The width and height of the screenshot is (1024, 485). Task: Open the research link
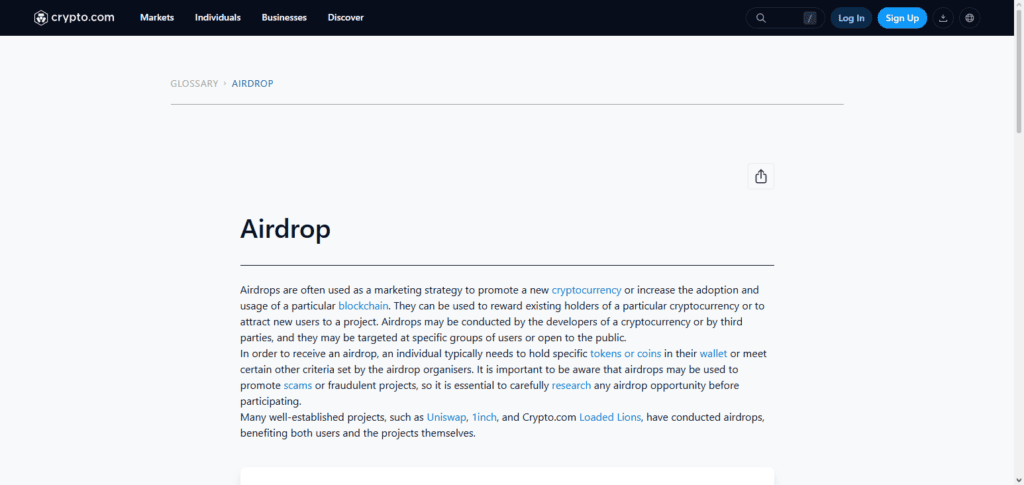(x=571, y=385)
